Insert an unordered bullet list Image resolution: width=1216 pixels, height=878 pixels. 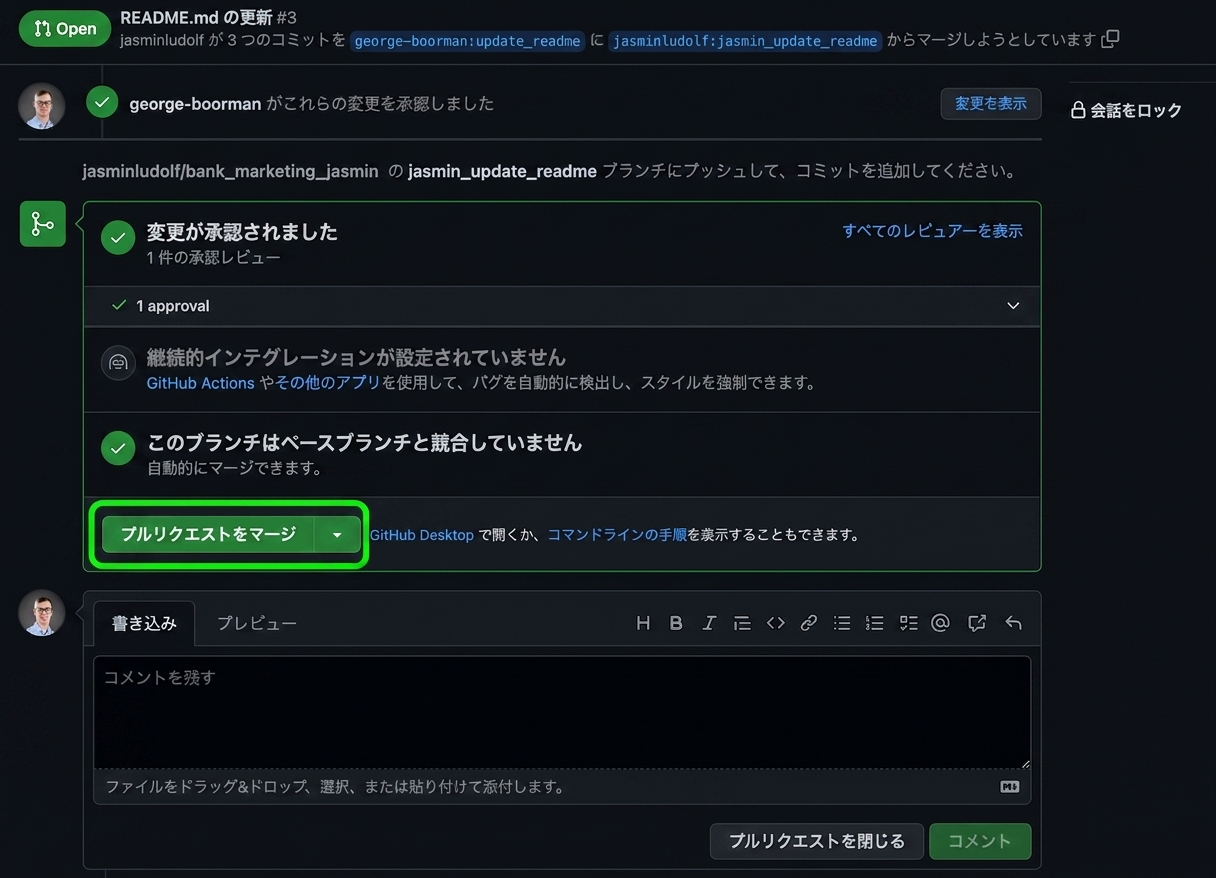(842, 623)
